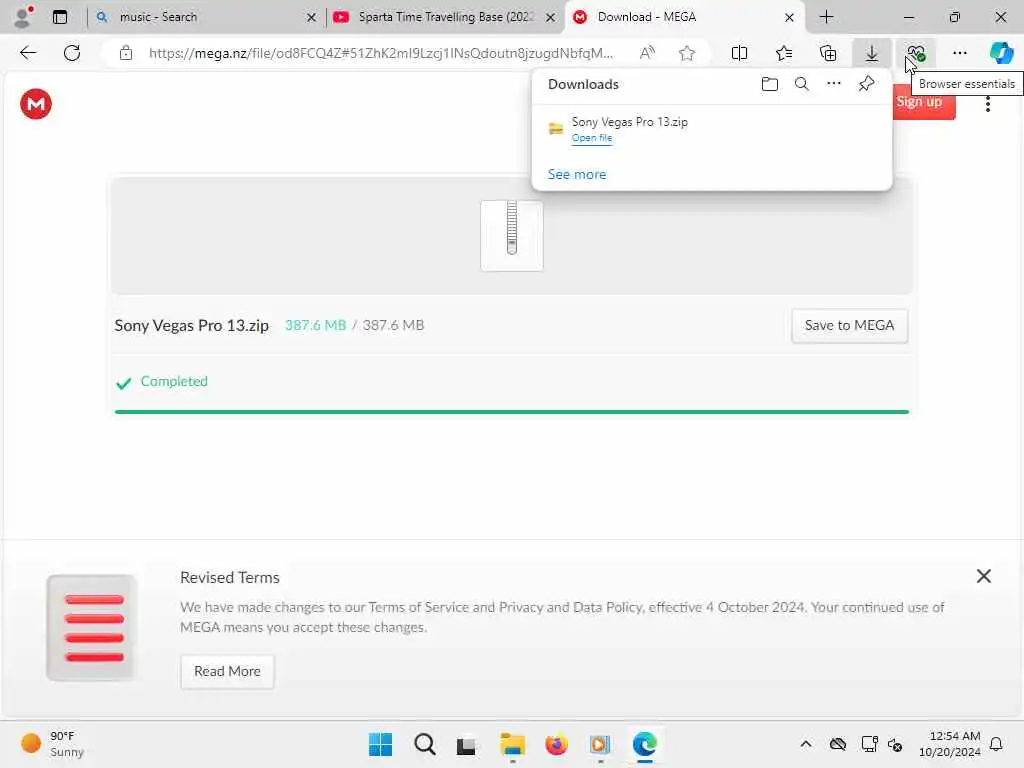Click Open file link under Sony Vegas Pro 13.zip

coord(592,138)
